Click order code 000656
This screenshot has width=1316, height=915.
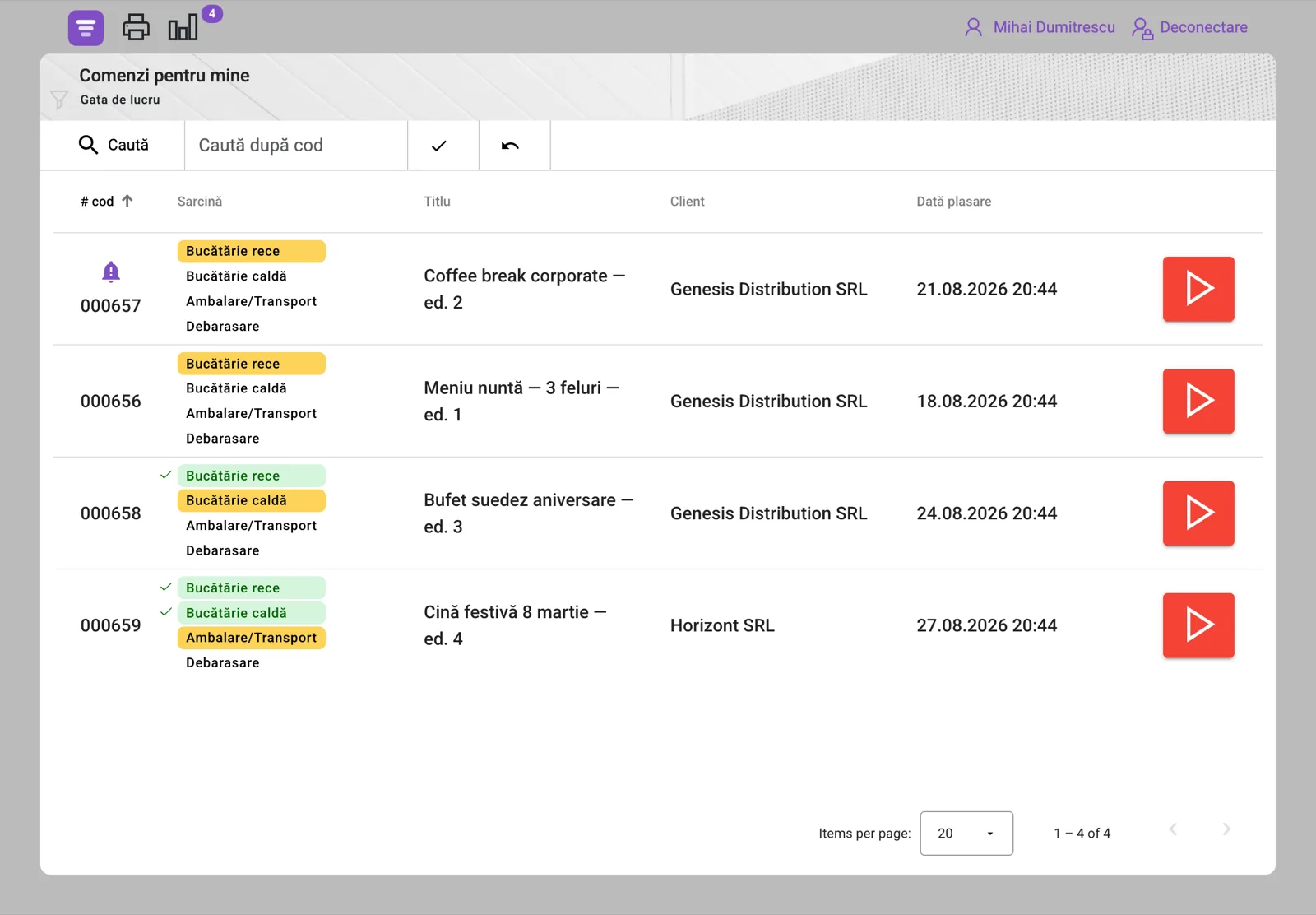pyautogui.click(x=111, y=402)
